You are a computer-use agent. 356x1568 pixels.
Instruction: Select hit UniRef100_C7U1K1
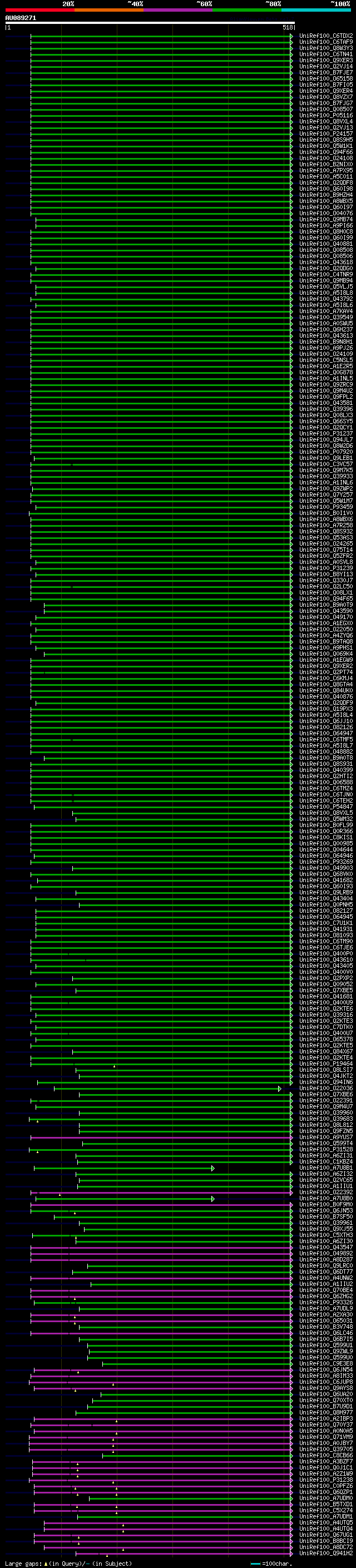pyautogui.click(x=326, y=923)
